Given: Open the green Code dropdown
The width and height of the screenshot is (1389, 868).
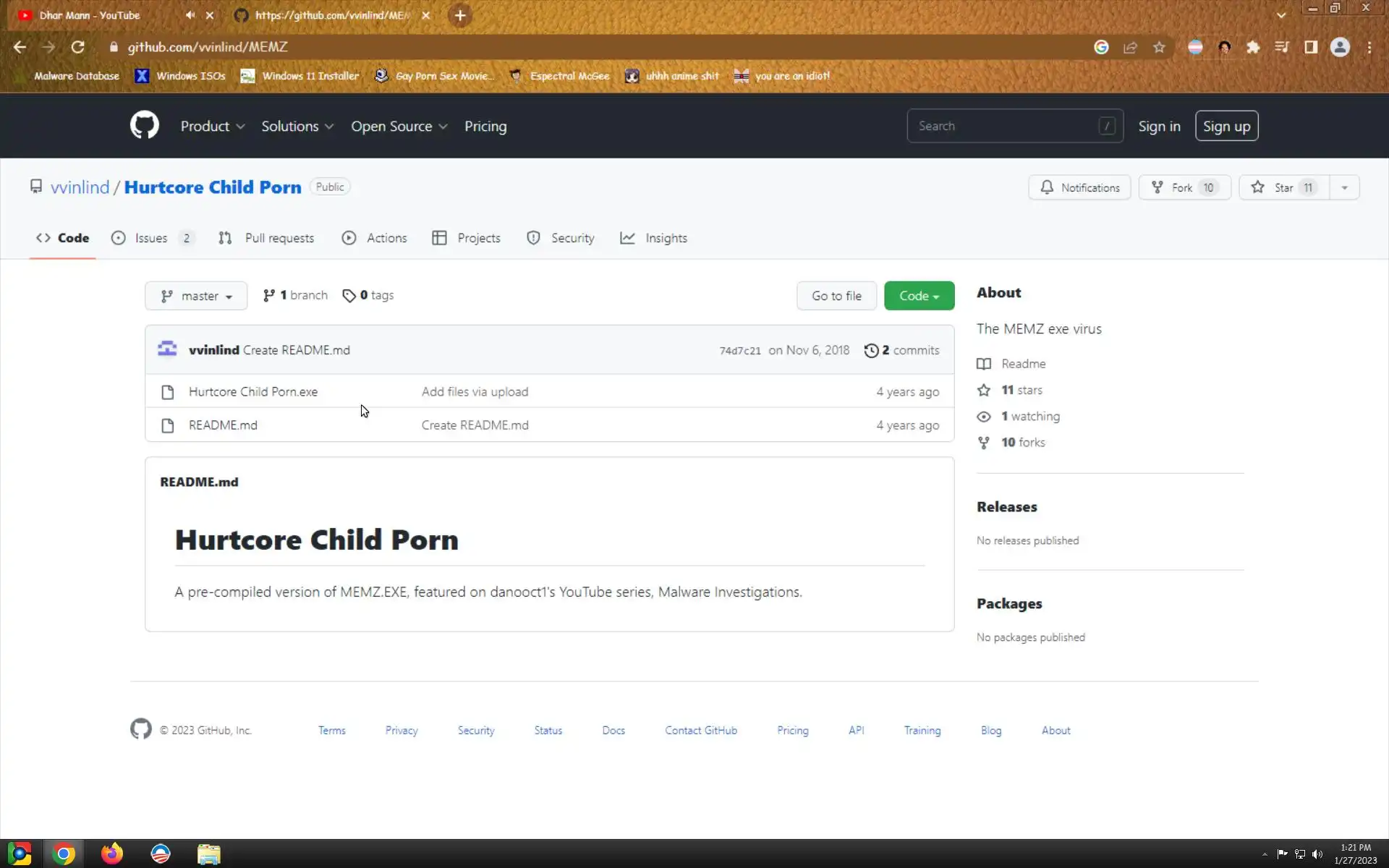Looking at the screenshot, I should pyautogui.click(x=918, y=296).
